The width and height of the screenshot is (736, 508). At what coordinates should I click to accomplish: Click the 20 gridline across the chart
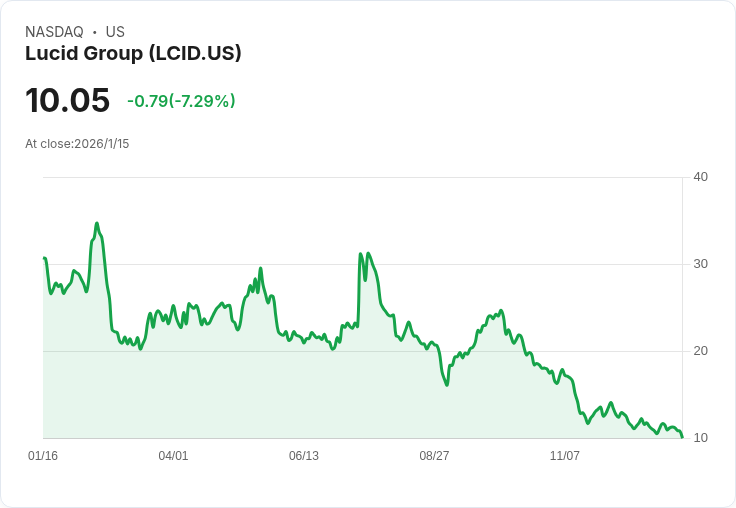tap(363, 351)
